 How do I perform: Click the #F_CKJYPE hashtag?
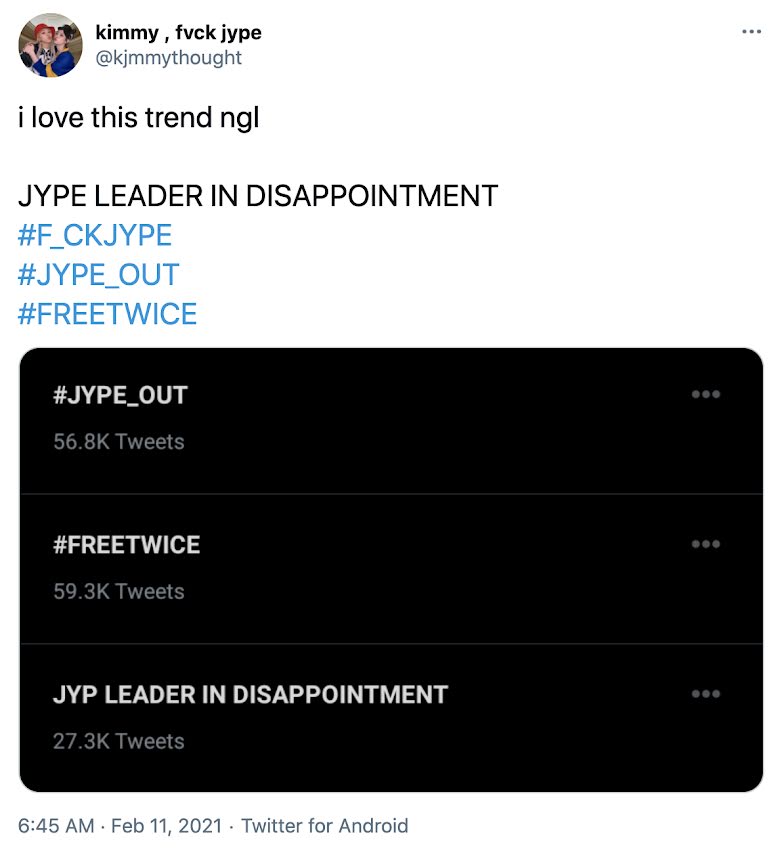point(95,235)
